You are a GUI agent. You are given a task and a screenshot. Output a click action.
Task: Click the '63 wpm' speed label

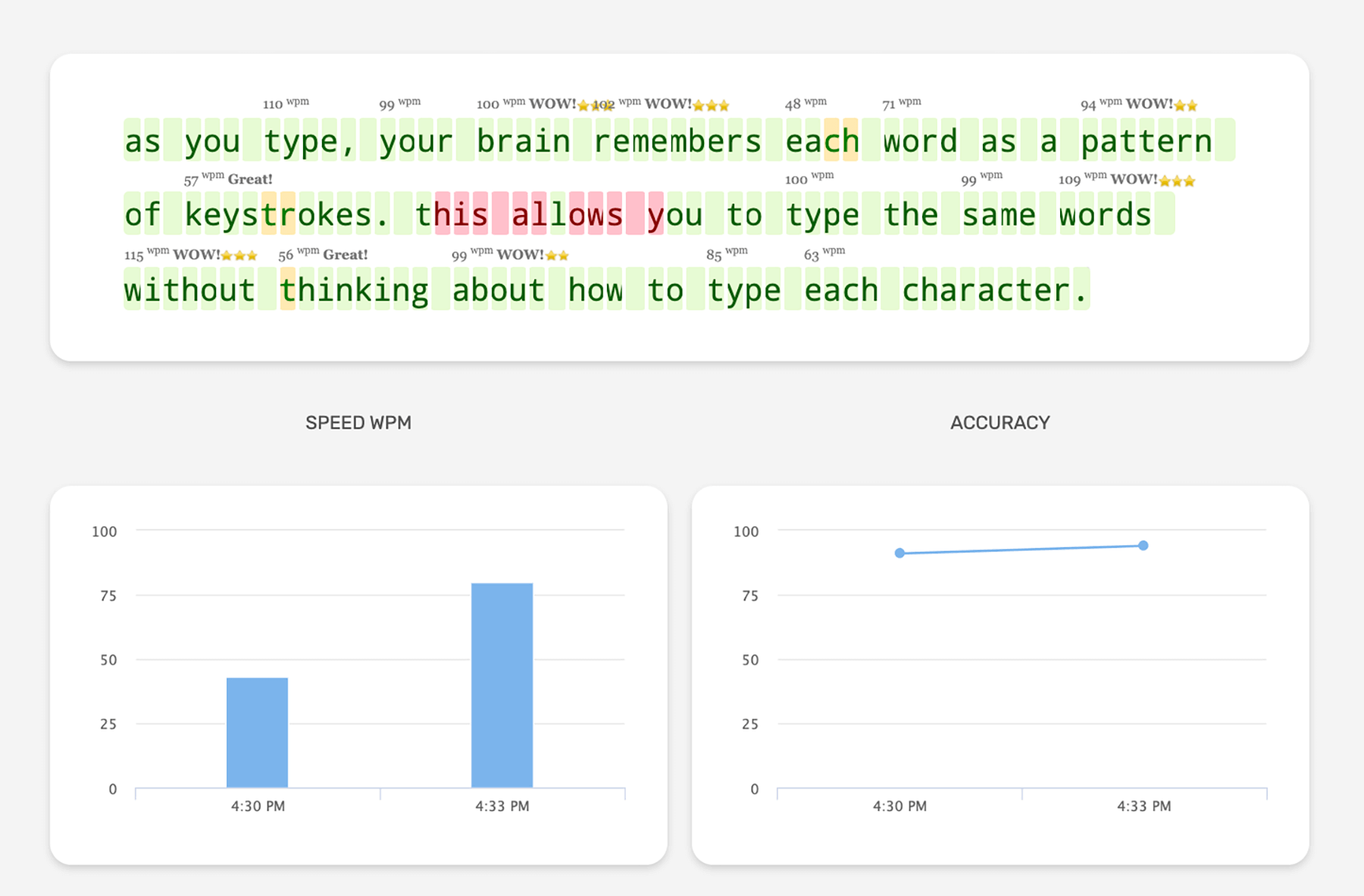click(x=824, y=254)
